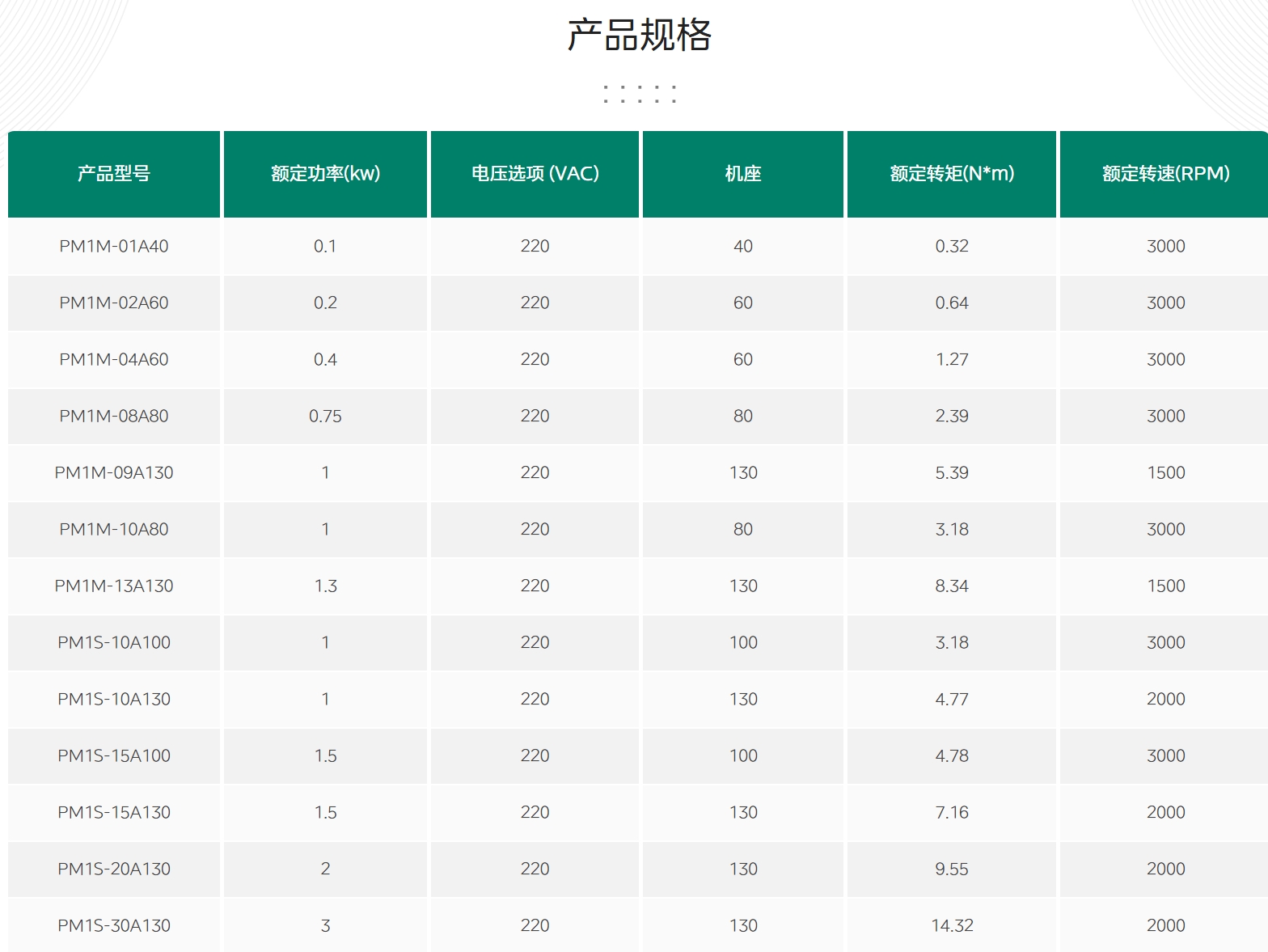Select model PM1M-01A40 in the table

114,247
